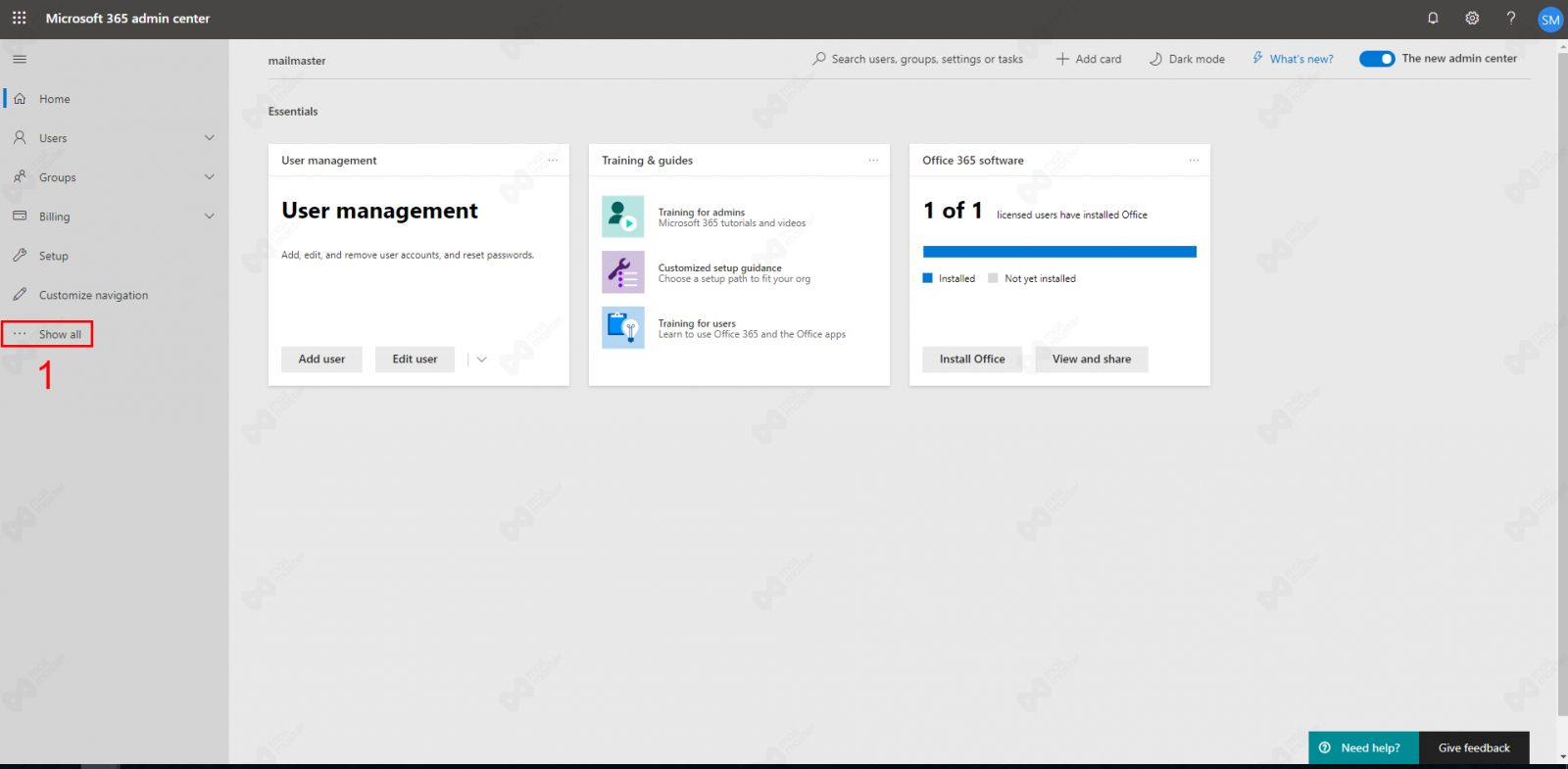Click the Show all ellipsis icon

(20, 334)
